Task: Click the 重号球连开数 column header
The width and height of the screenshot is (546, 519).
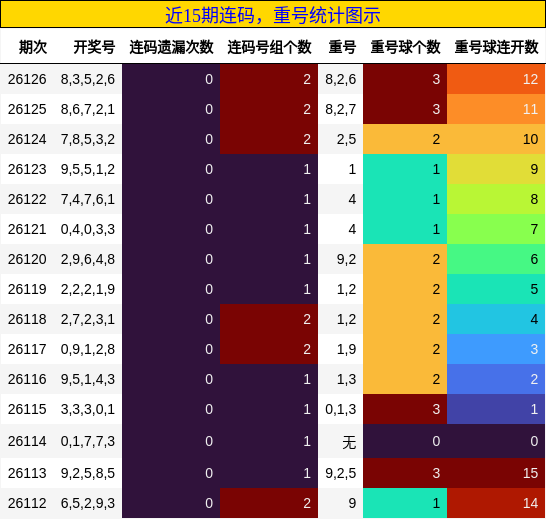Action: pos(497,47)
